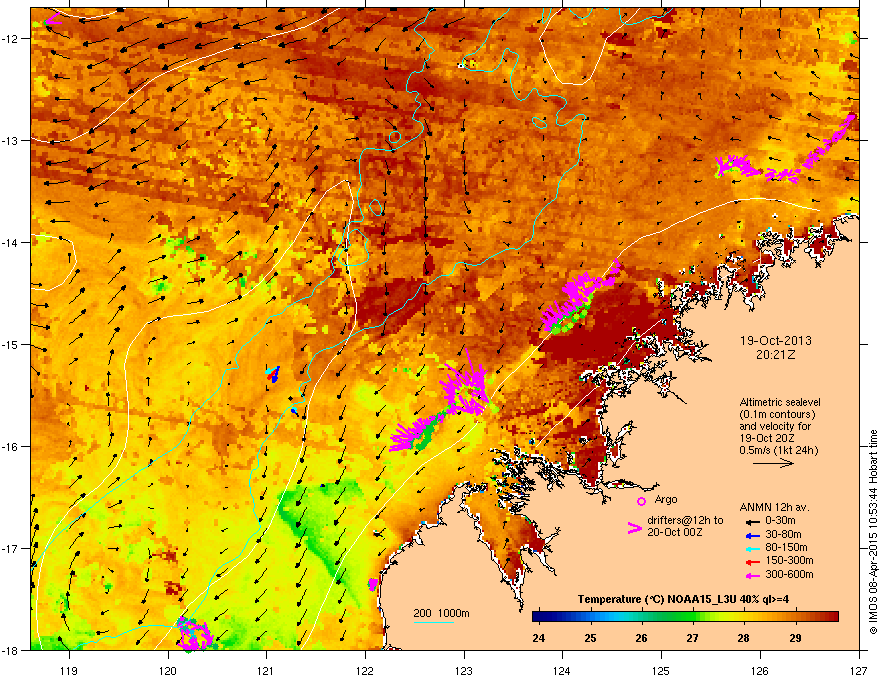The width and height of the screenshot is (880, 680).
Task: Click the magenta 300-600m arrow legend symbol
Action: point(752,575)
